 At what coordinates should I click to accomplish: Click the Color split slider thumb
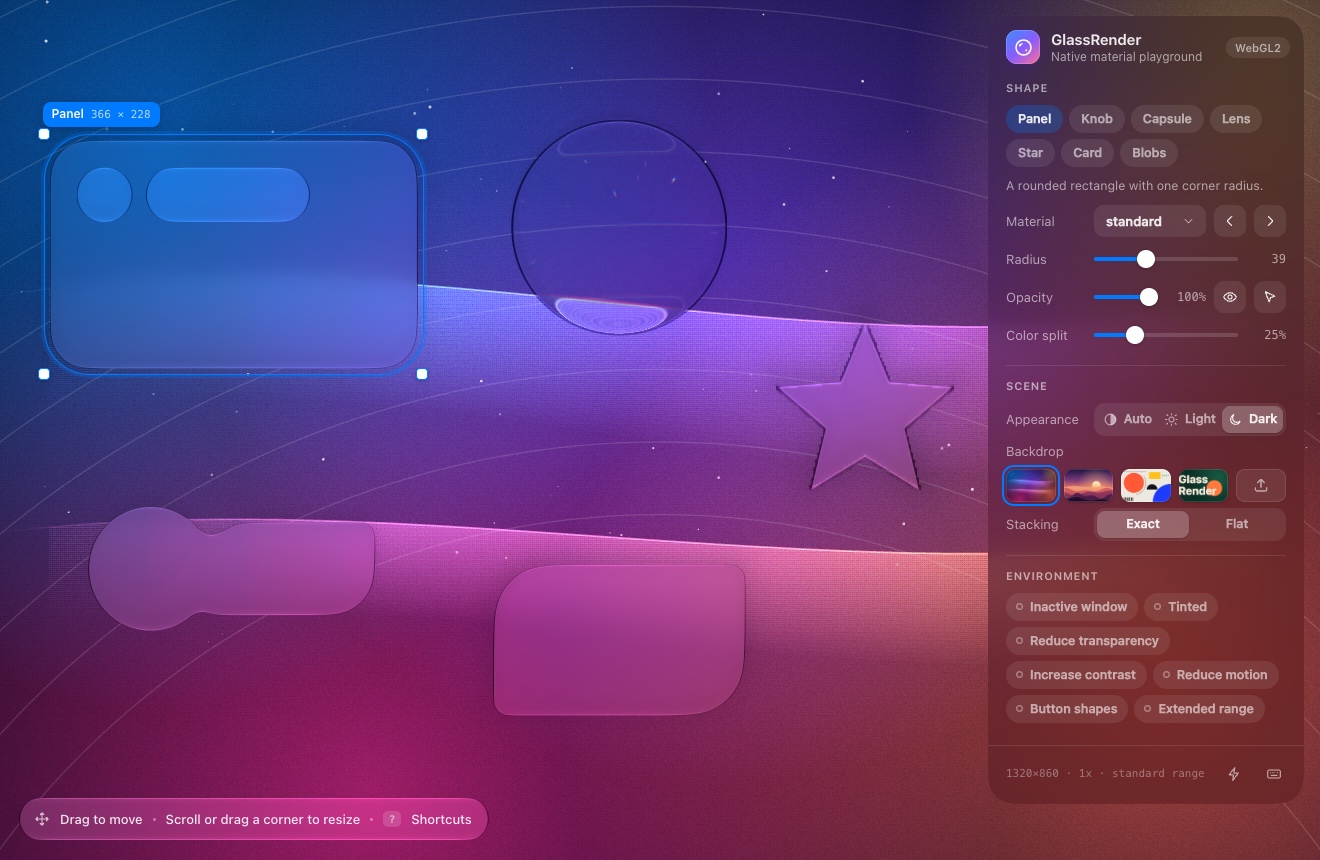[1135, 335]
